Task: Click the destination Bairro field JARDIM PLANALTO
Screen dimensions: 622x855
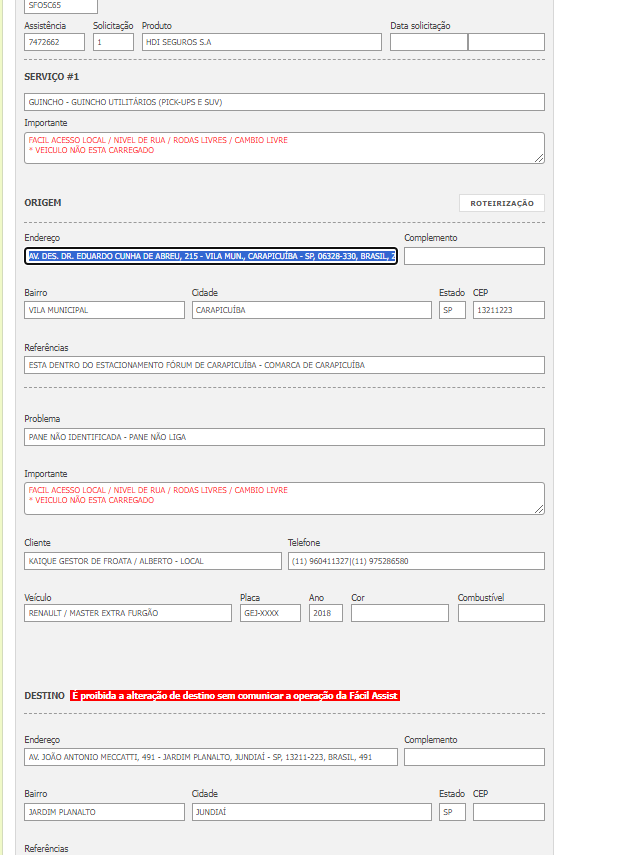Action: (104, 812)
